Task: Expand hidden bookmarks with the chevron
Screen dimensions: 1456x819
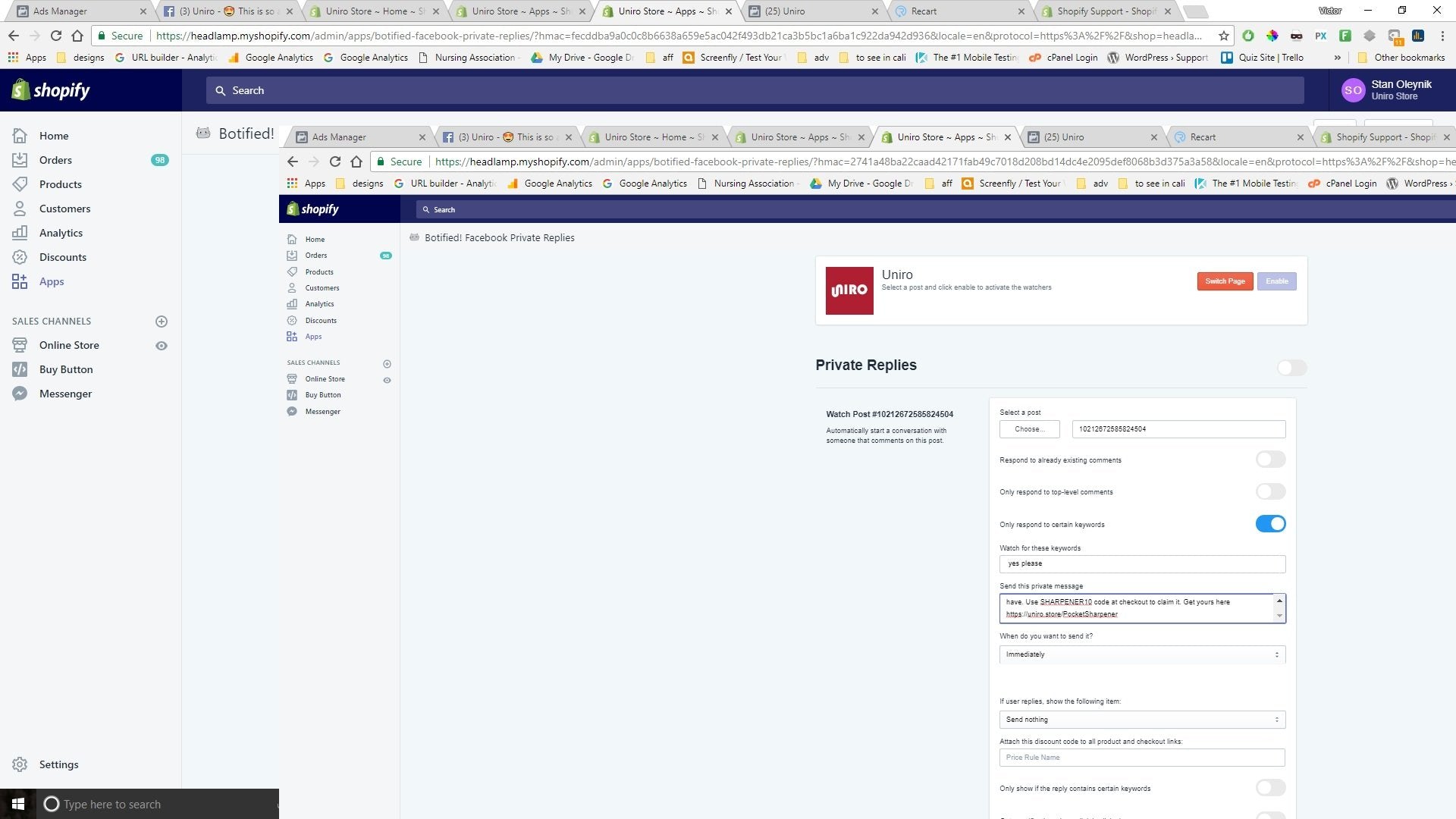Action: 1337,58
